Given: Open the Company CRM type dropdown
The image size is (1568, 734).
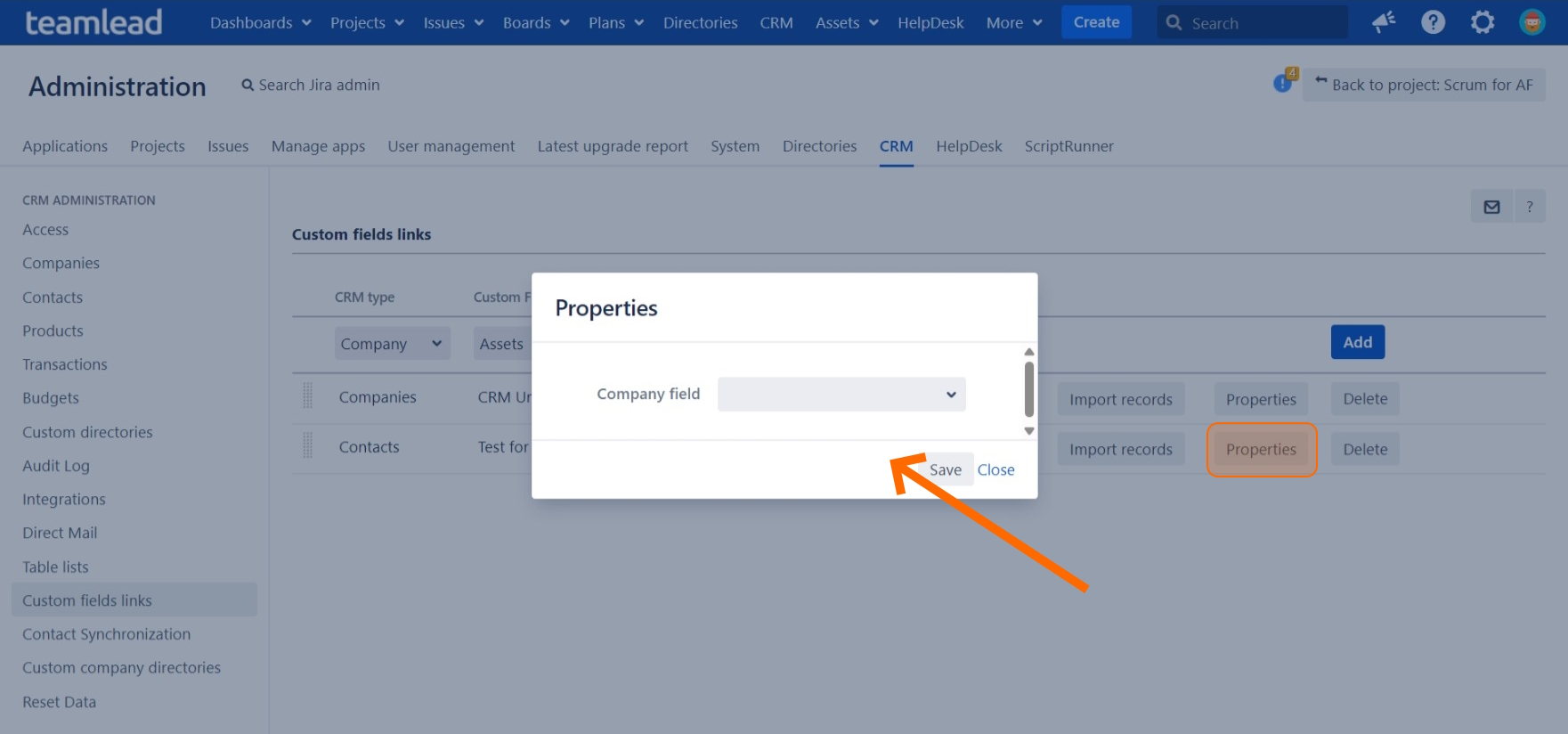Looking at the screenshot, I should click(x=392, y=344).
